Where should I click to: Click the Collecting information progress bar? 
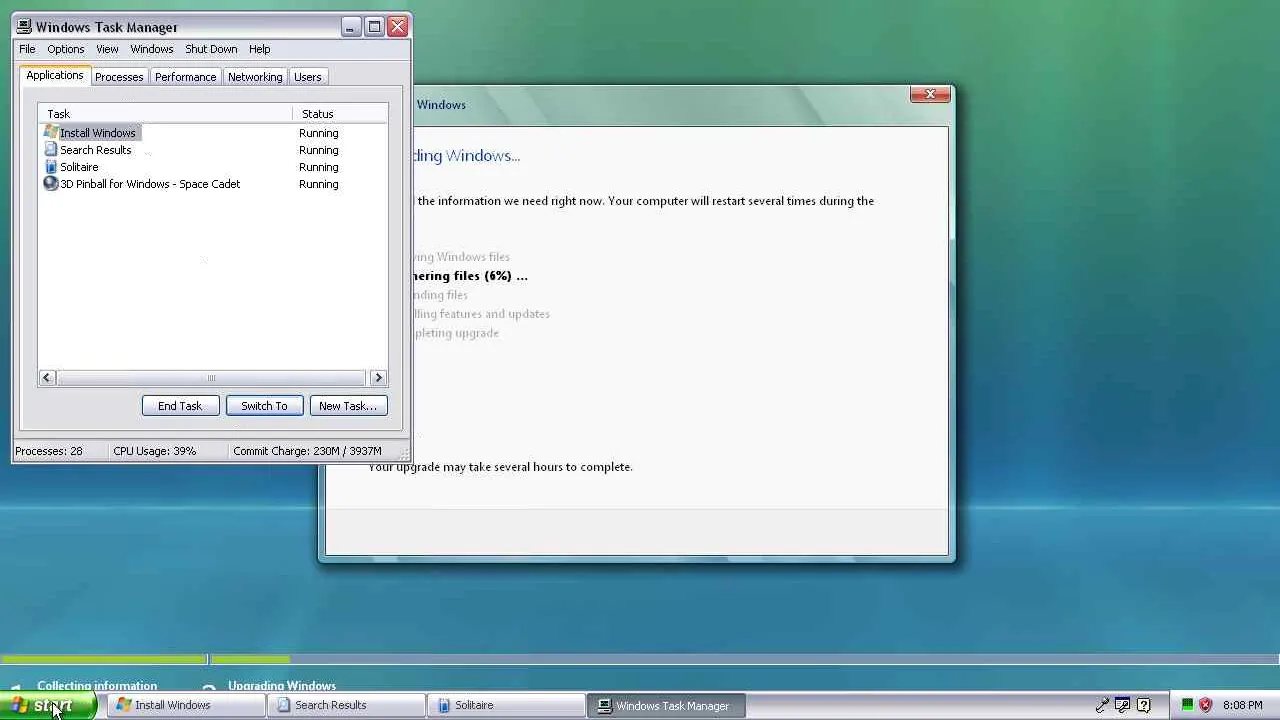pos(104,659)
